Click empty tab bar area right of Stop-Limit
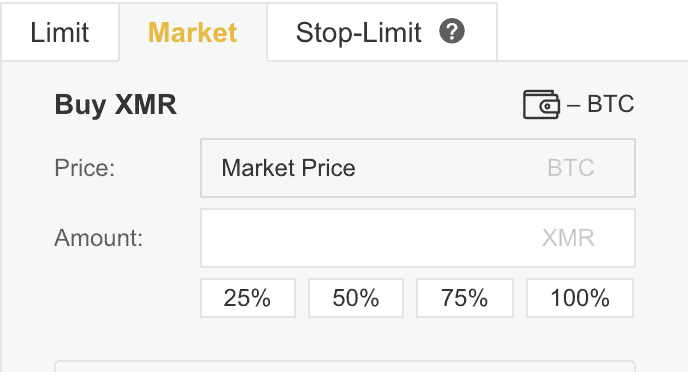This screenshot has width=688, height=372. (x=592, y=32)
